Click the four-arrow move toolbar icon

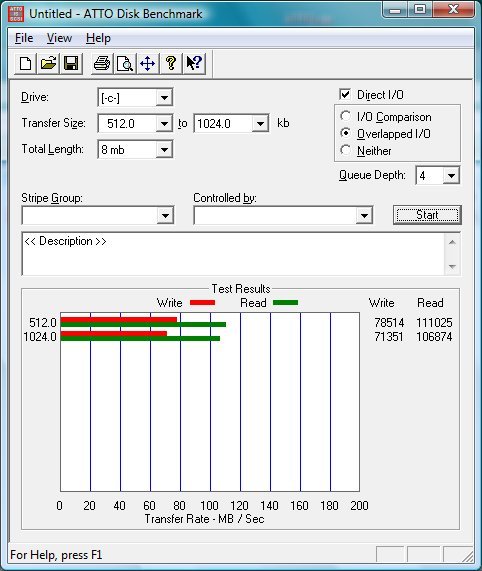[x=148, y=64]
